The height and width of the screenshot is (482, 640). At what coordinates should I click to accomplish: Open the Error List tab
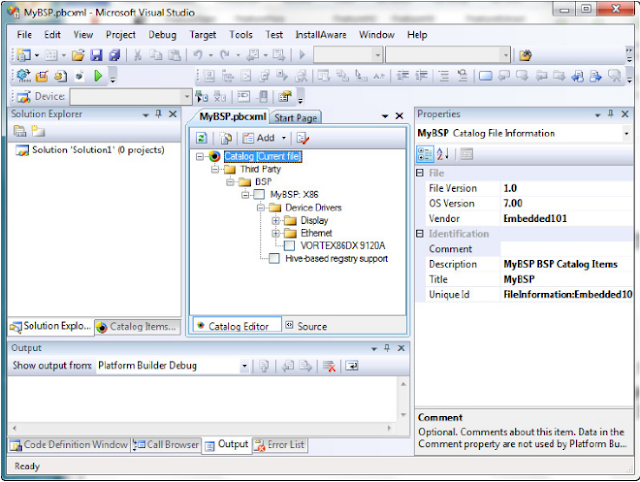280,444
